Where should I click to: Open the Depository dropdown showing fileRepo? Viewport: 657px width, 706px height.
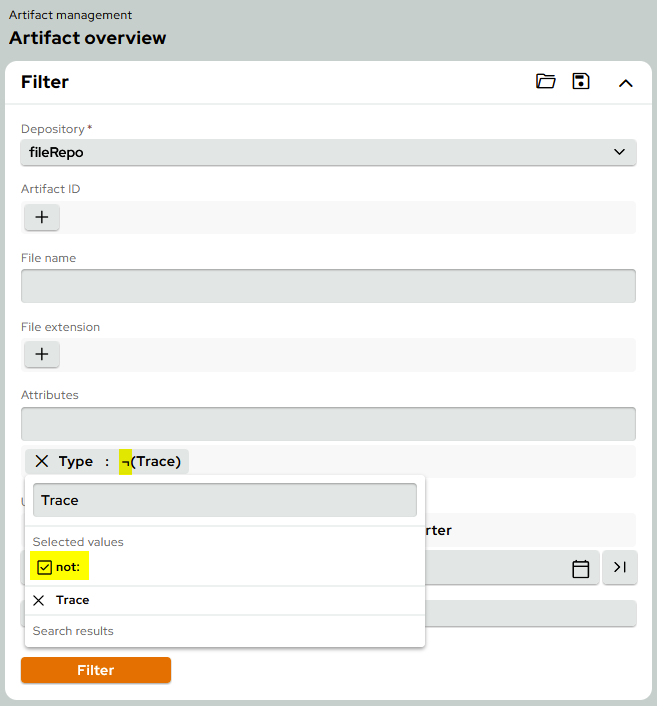pyautogui.click(x=328, y=152)
